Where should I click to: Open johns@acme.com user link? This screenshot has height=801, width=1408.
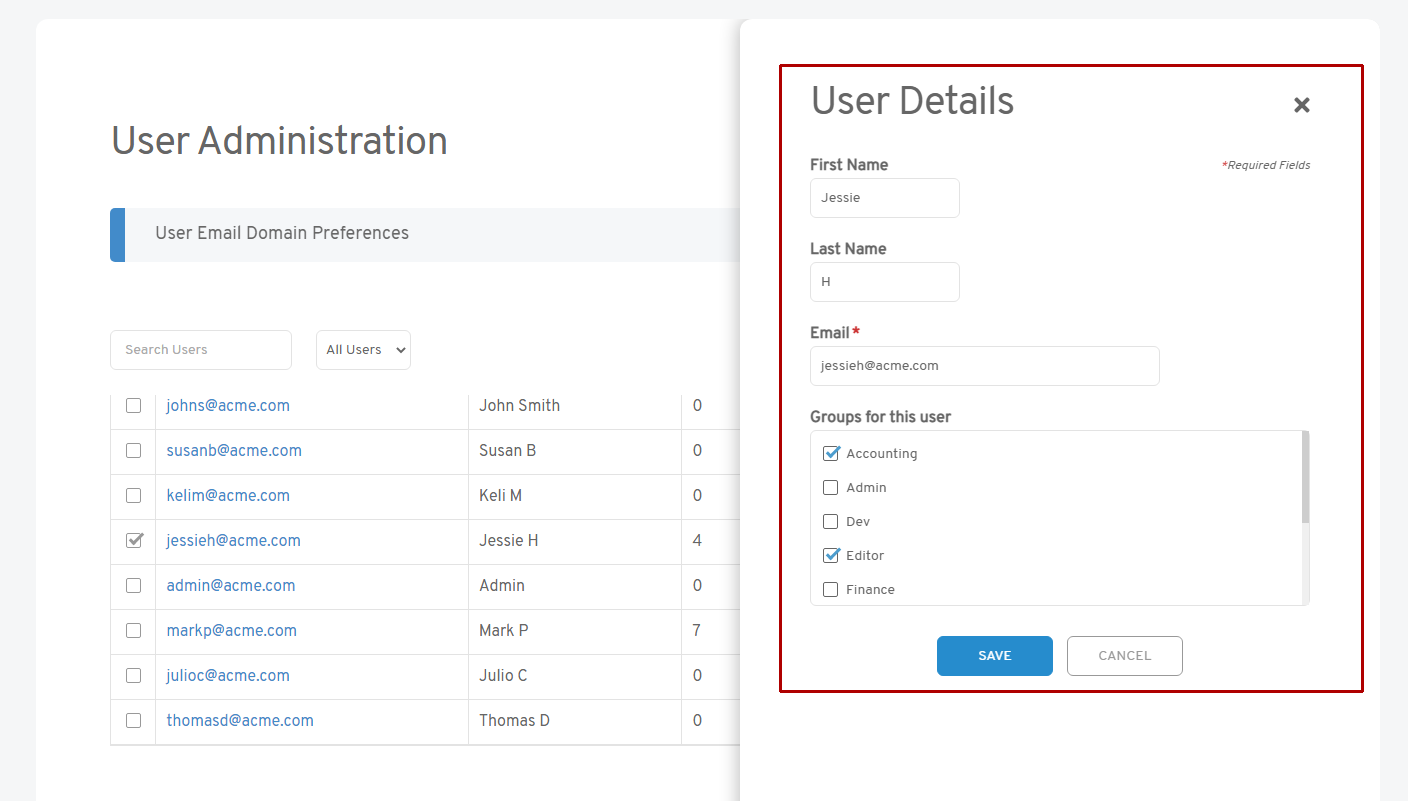228,406
